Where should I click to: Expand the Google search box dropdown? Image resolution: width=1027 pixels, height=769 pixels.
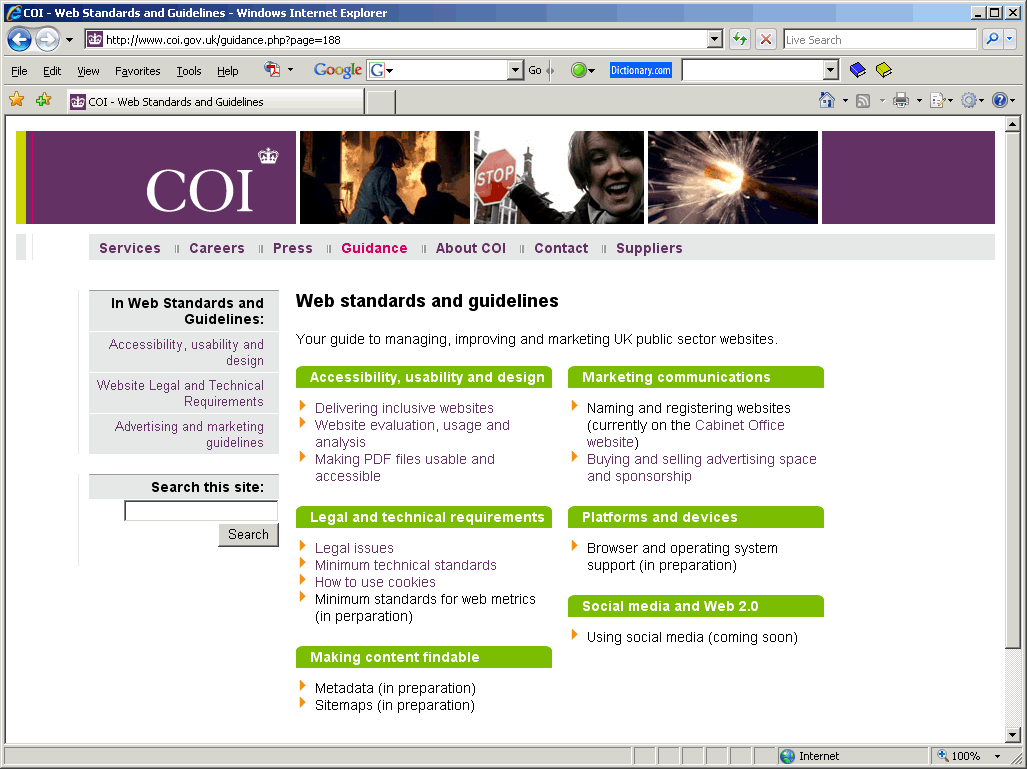coord(515,70)
